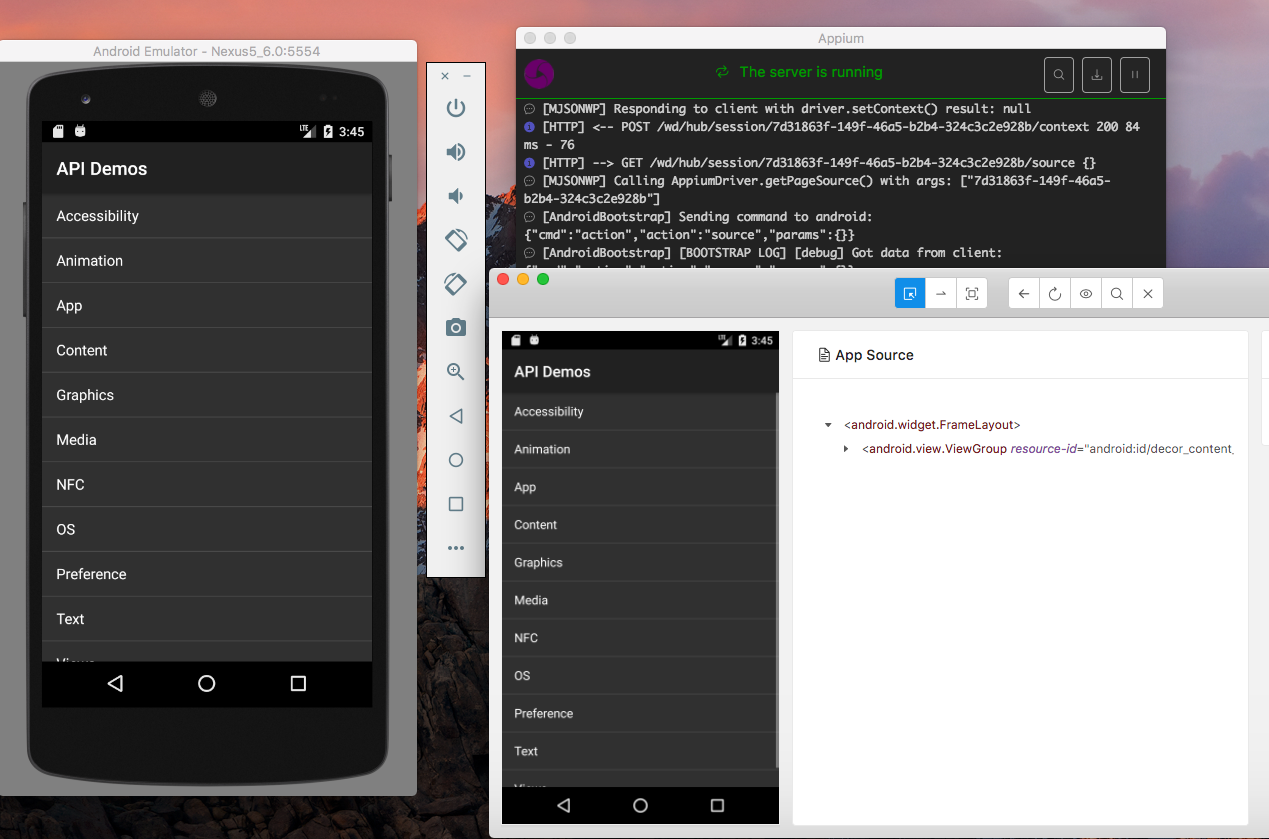
Task: Rotate emulator left using toolbar icon
Action: point(456,240)
